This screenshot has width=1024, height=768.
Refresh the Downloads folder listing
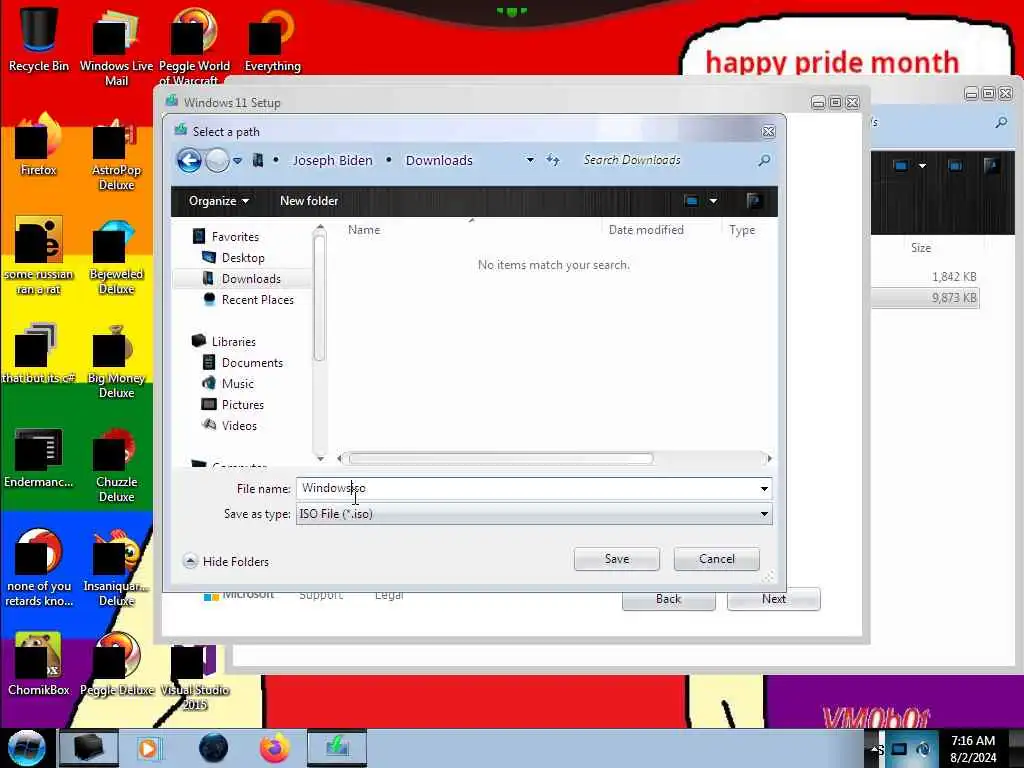[x=553, y=160]
